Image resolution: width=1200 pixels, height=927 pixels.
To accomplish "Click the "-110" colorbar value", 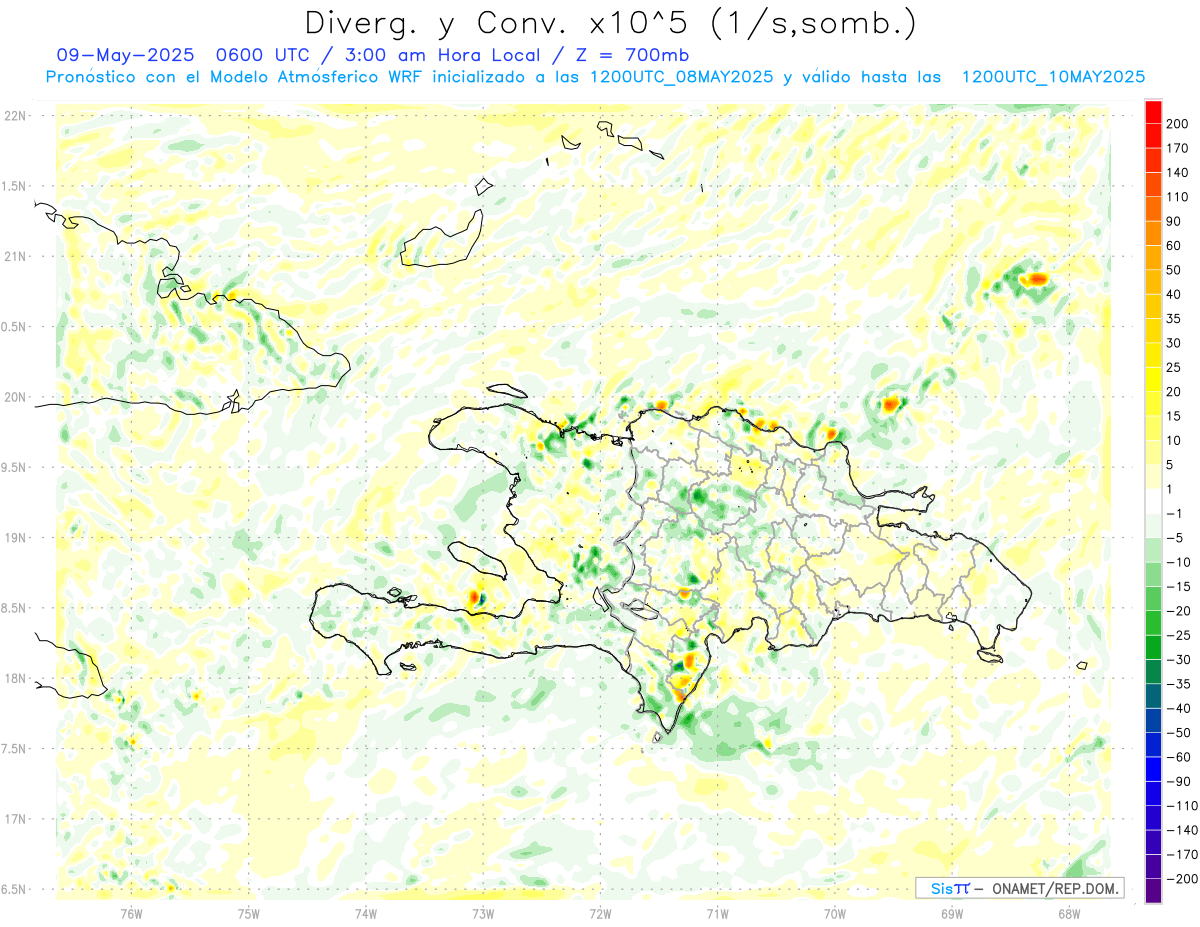I will [1181, 805].
